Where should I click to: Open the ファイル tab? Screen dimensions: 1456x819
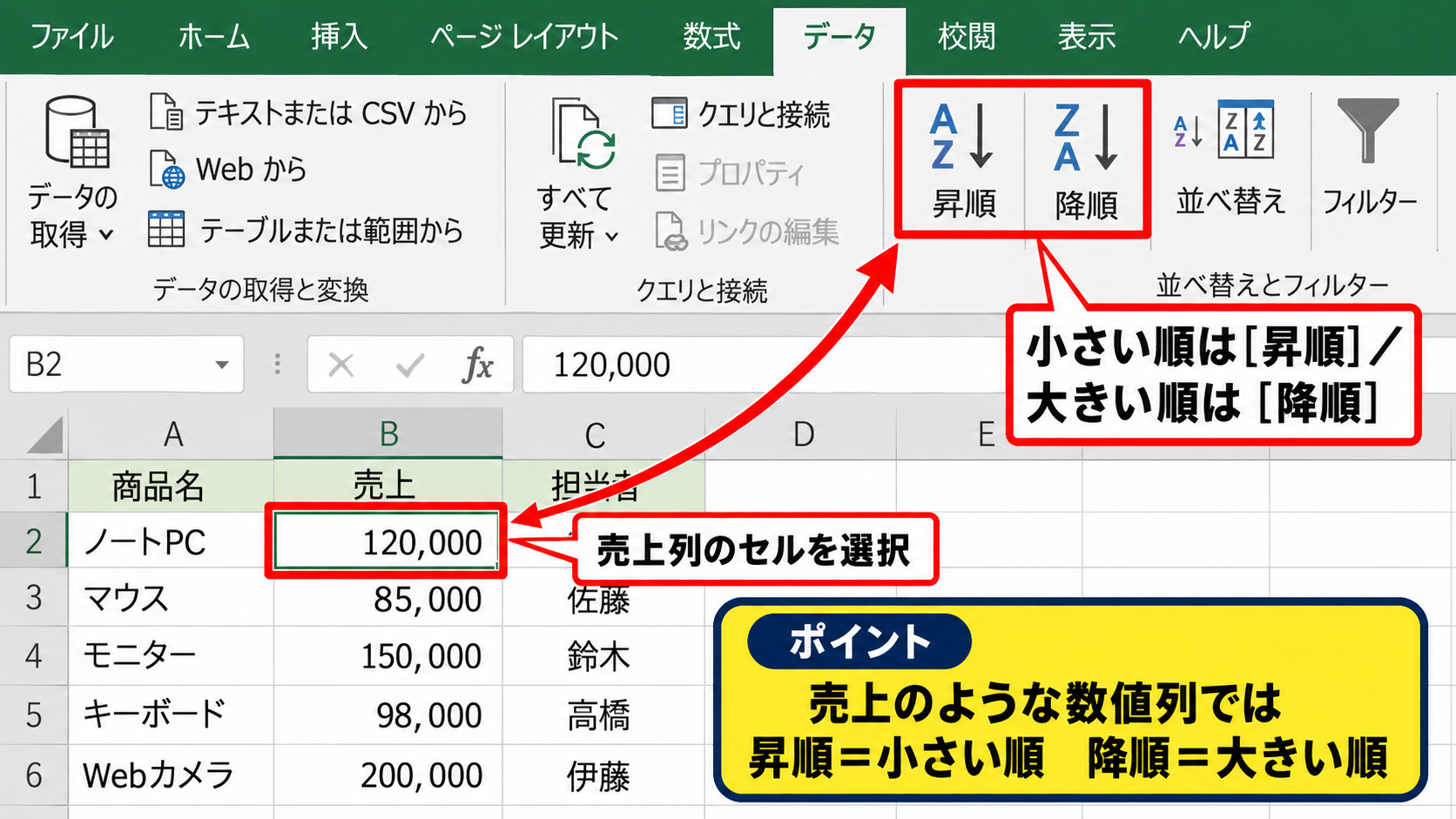(x=72, y=37)
